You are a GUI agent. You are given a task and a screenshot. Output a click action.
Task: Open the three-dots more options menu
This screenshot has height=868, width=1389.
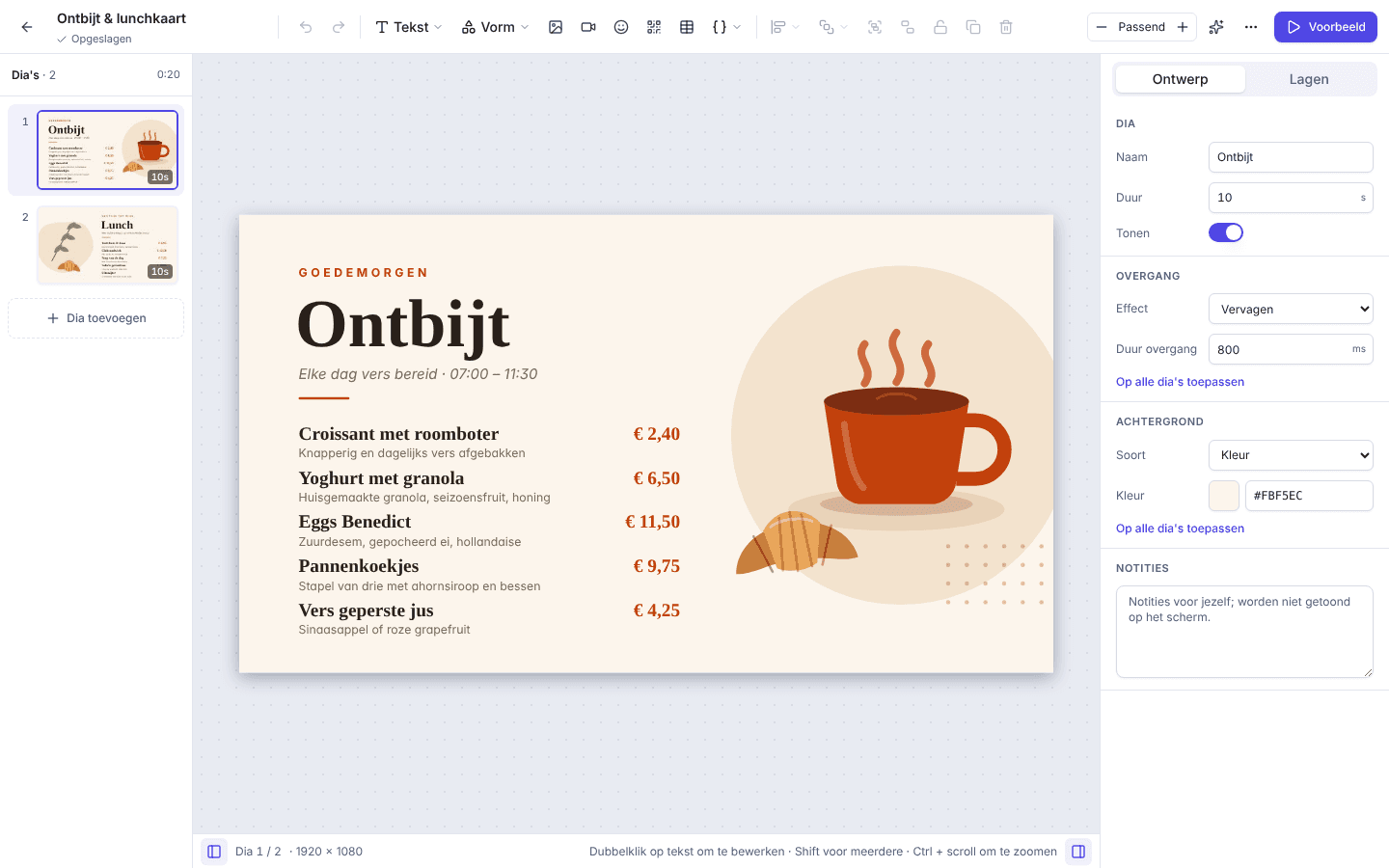coord(1251,27)
